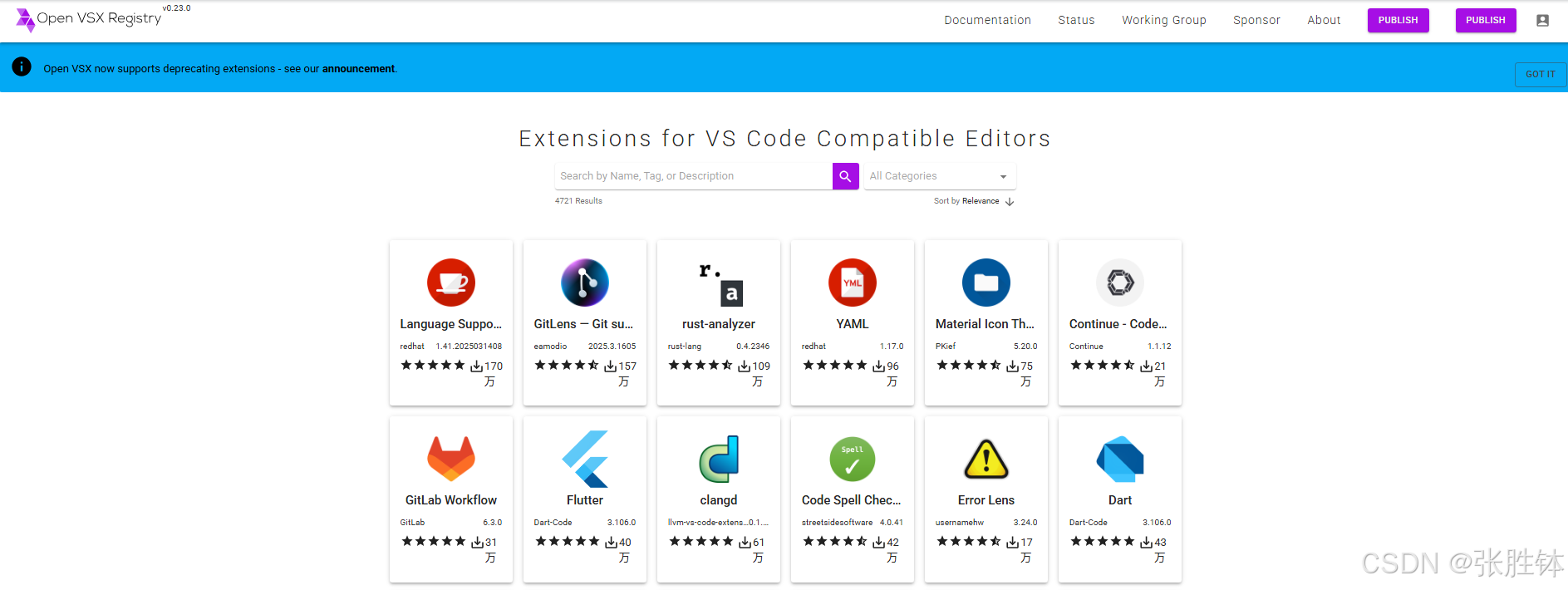This screenshot has width=1568, height=590.
Task: Click the rust-lang publisher name
Action: [x=685, y=347]
